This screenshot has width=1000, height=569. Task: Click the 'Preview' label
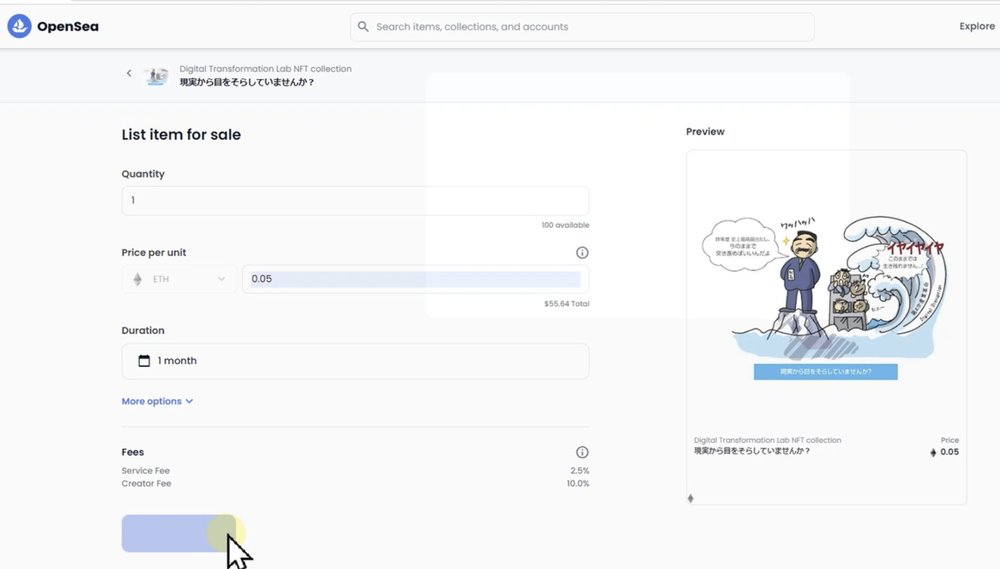tap(705, 131)
